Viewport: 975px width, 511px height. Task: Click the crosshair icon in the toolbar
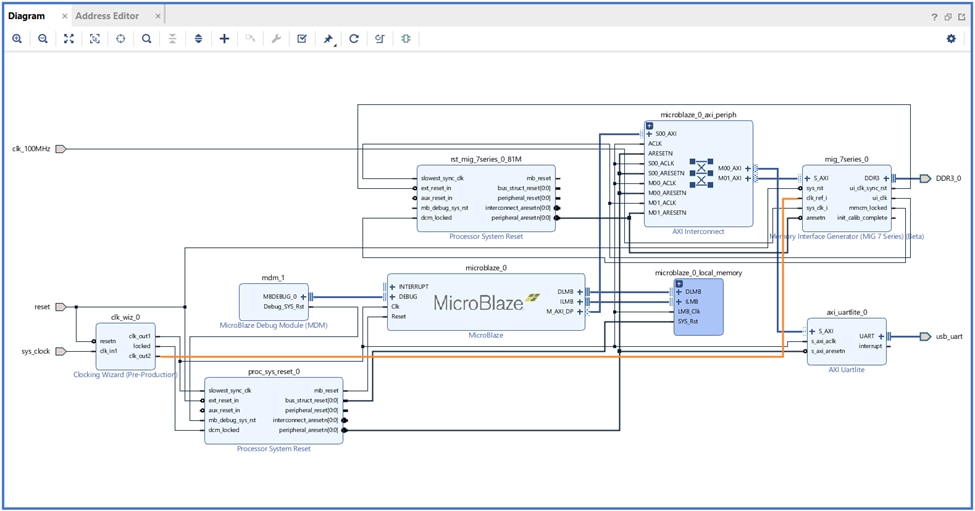[x=121, y=39]
